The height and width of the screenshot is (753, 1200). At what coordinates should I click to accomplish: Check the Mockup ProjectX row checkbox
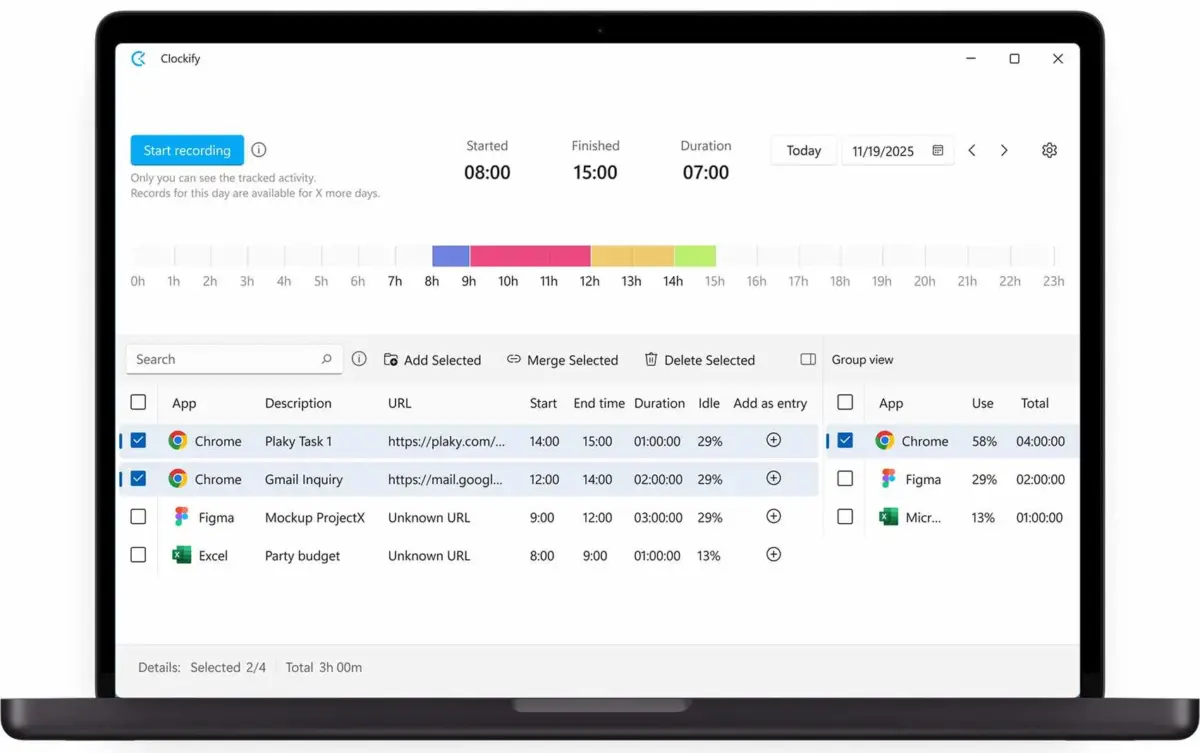pos(138,517)
